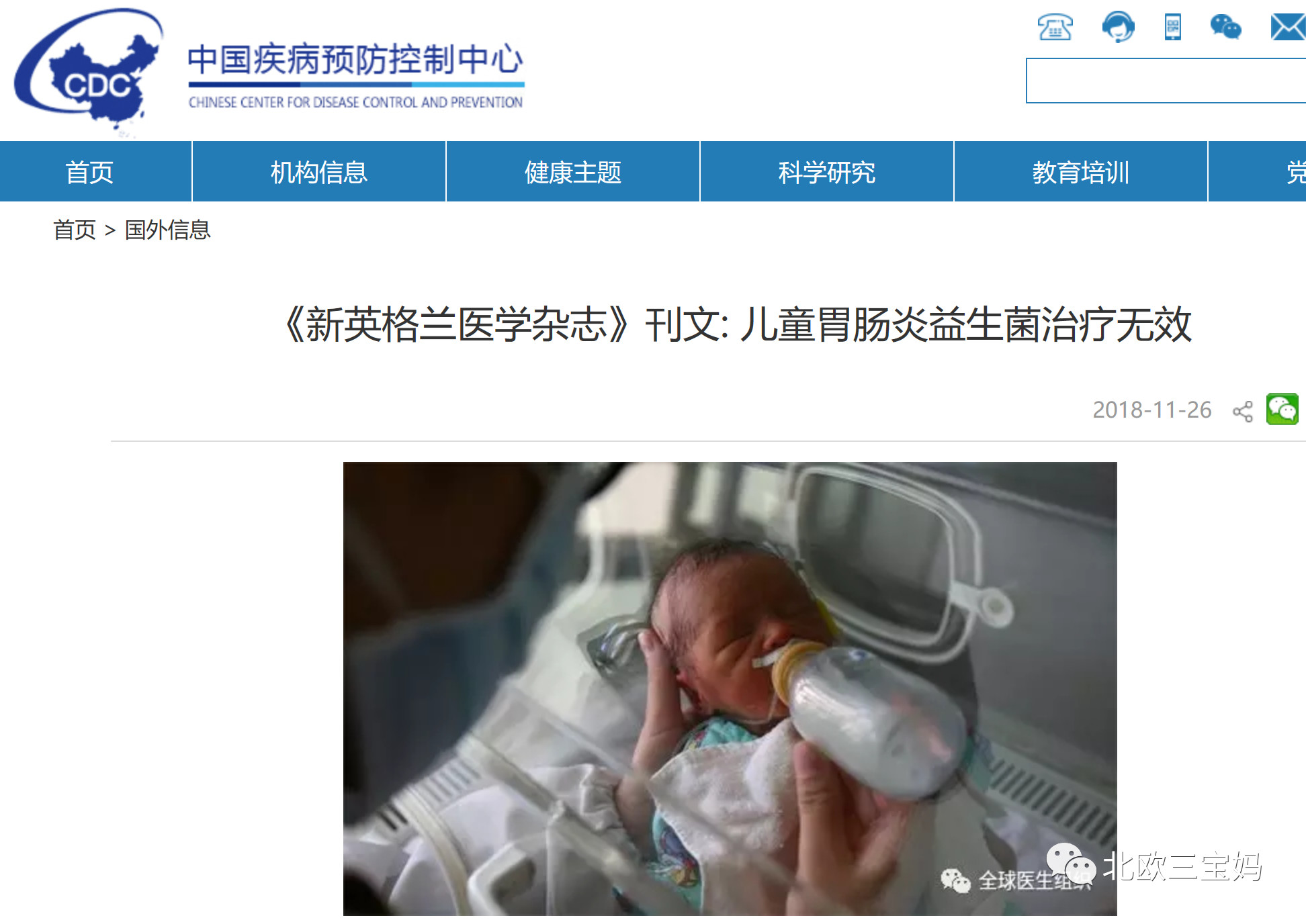Viewport: 1306px width, 924px height.
Task: Open the customer service headset icon
Action: coord(1118,28)
